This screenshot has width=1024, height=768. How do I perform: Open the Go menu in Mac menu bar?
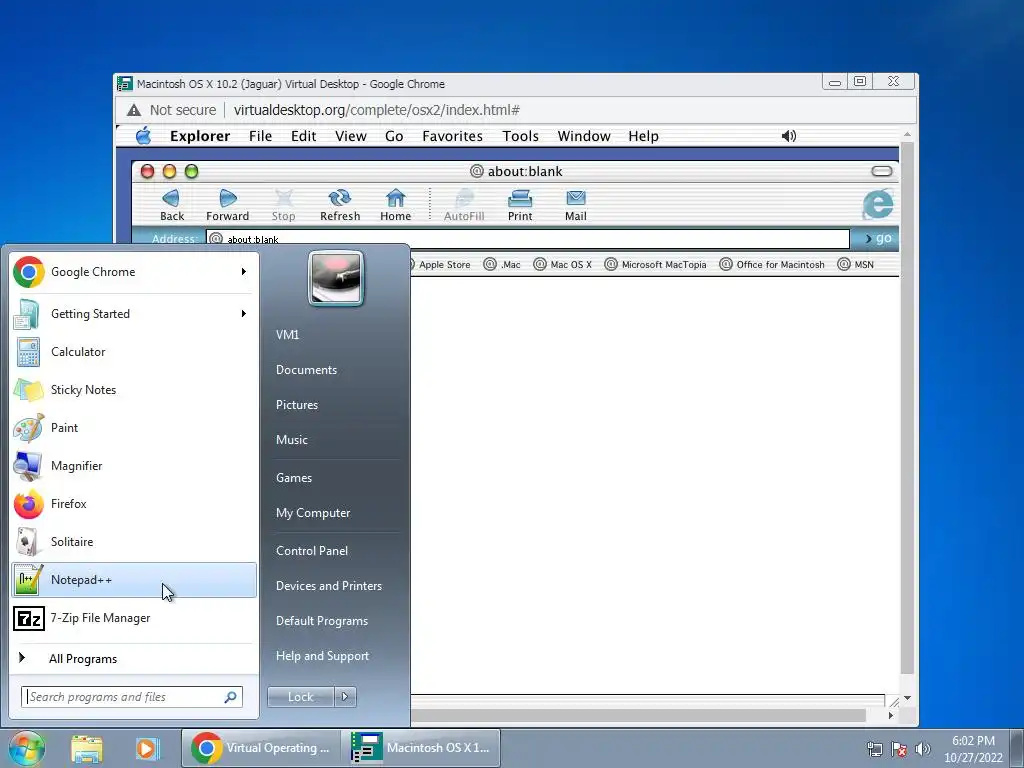pyautogui.click(x=394, y=136)
